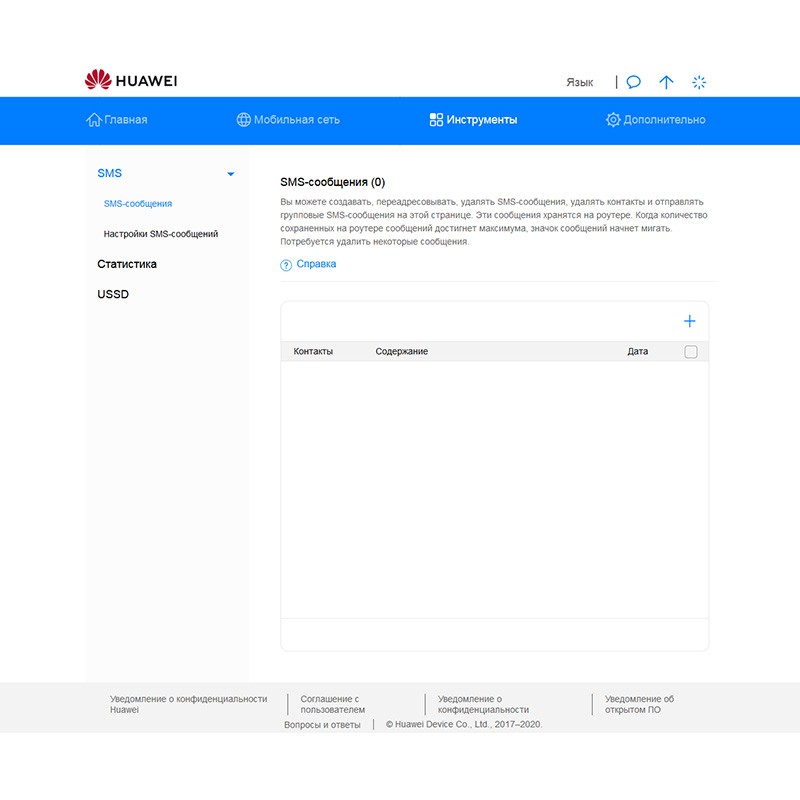Add new SMS with plus icon
Image resolution: width=800 pixels, height=800 pixels.
689,321
